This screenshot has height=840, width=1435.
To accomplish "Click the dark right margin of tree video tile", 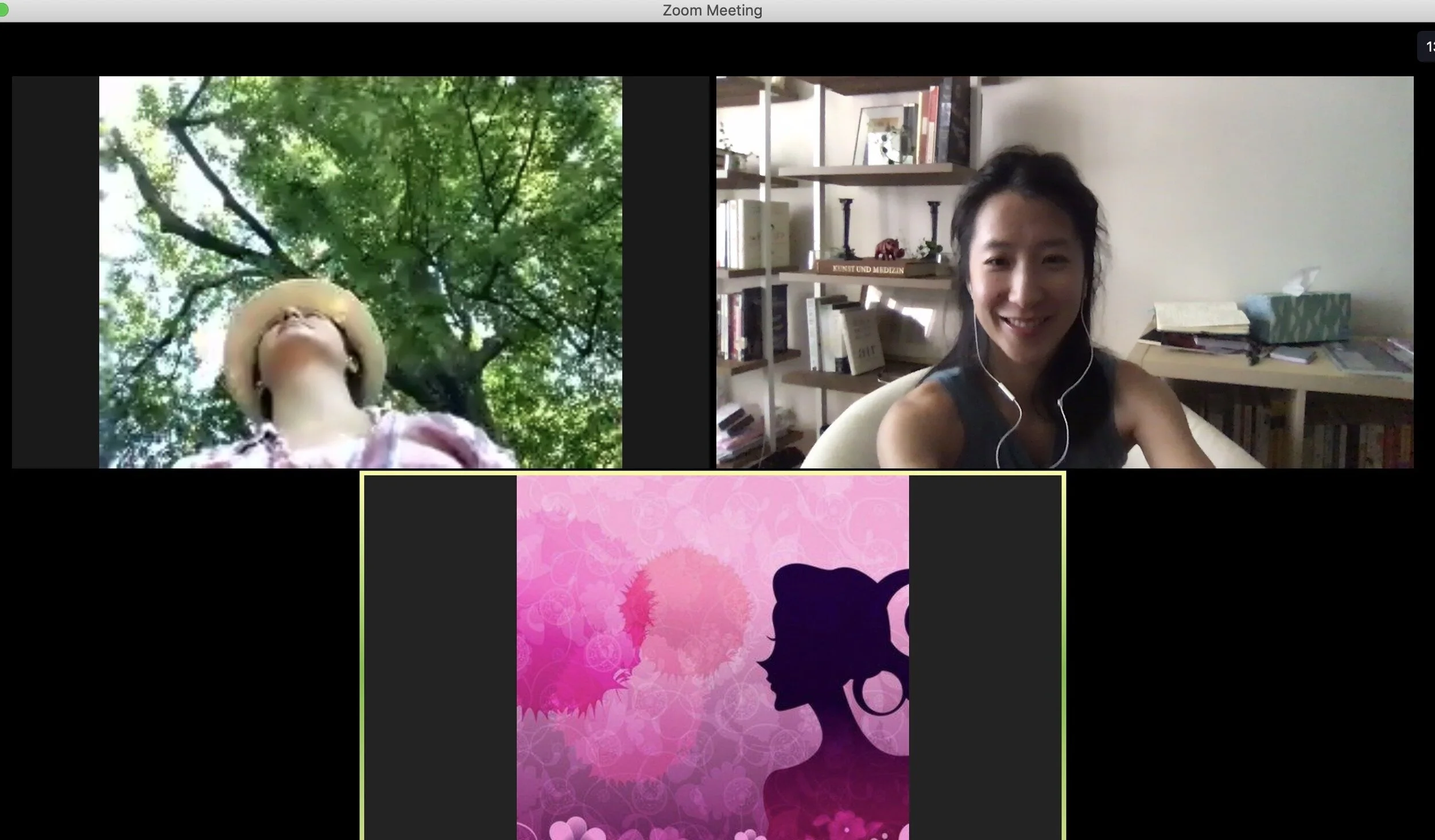I will tap(666, 272).
